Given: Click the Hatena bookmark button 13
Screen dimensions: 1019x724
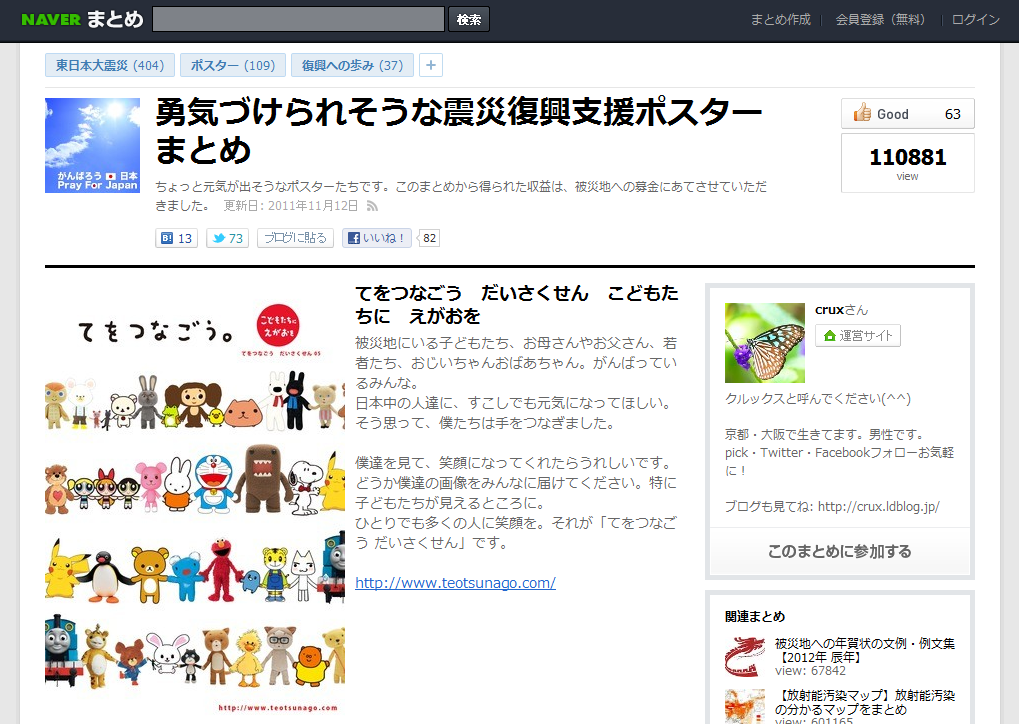Looking at the screenshot, I should (x=176, y=238).
